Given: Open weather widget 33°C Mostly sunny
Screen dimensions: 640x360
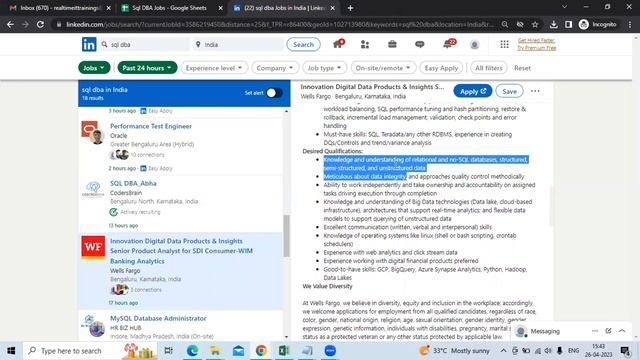Looking at the screenshot, I should pyautogui.click(x=454, y=351).
